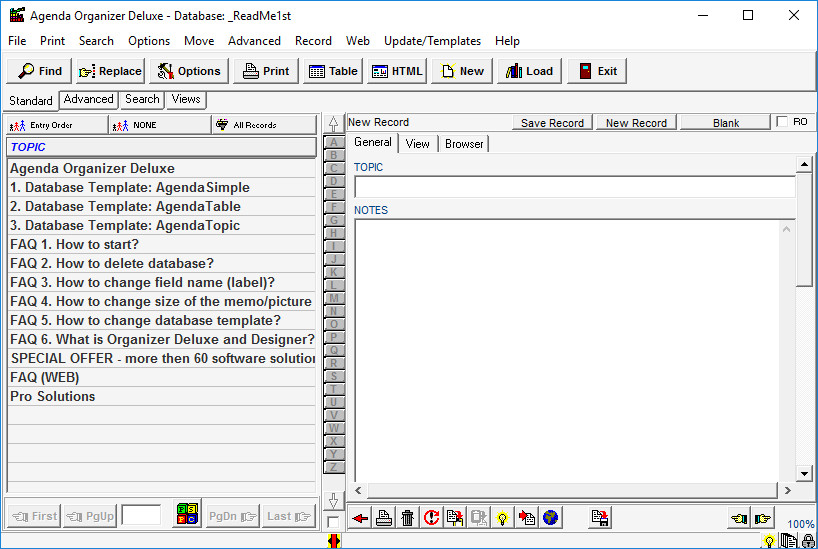Switch to the Advanced tab under the toolbar

89,99
